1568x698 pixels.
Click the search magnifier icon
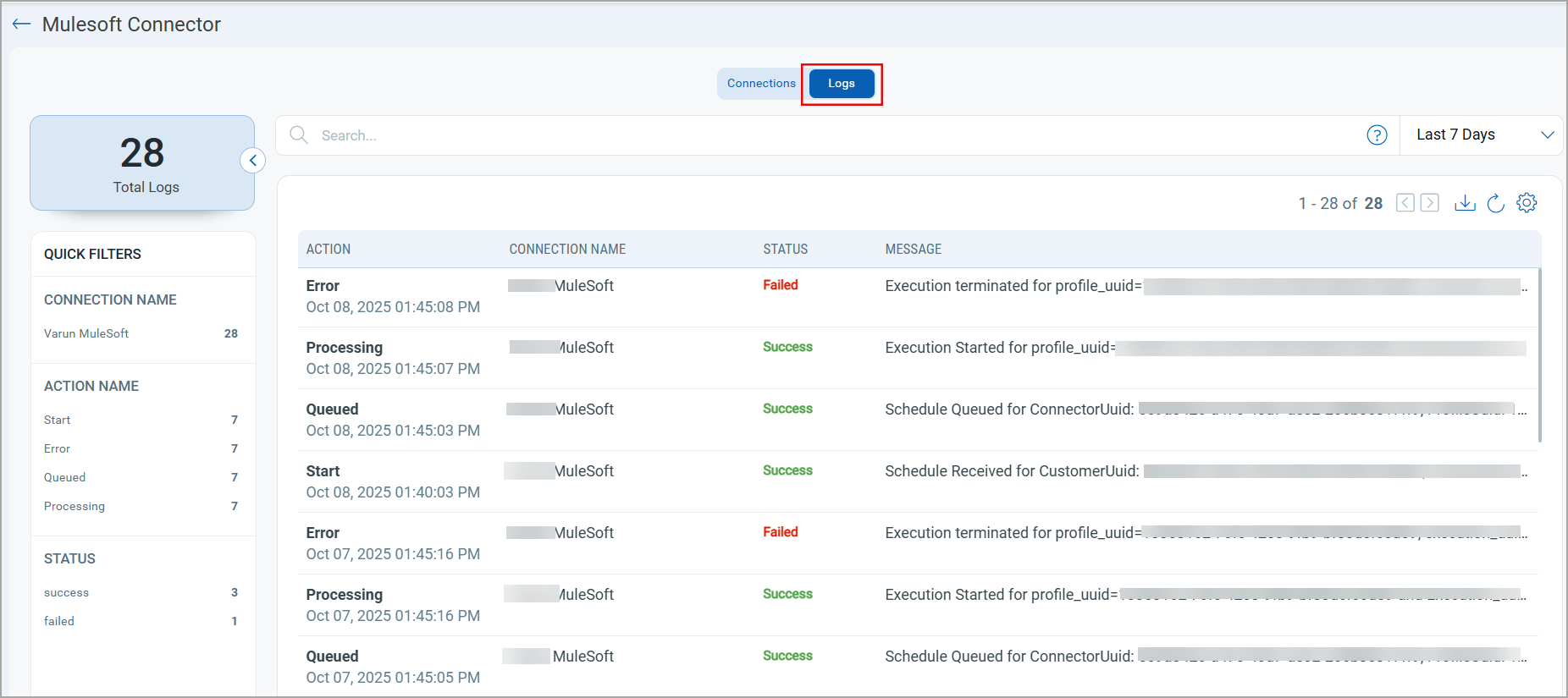tap(299, 135)
